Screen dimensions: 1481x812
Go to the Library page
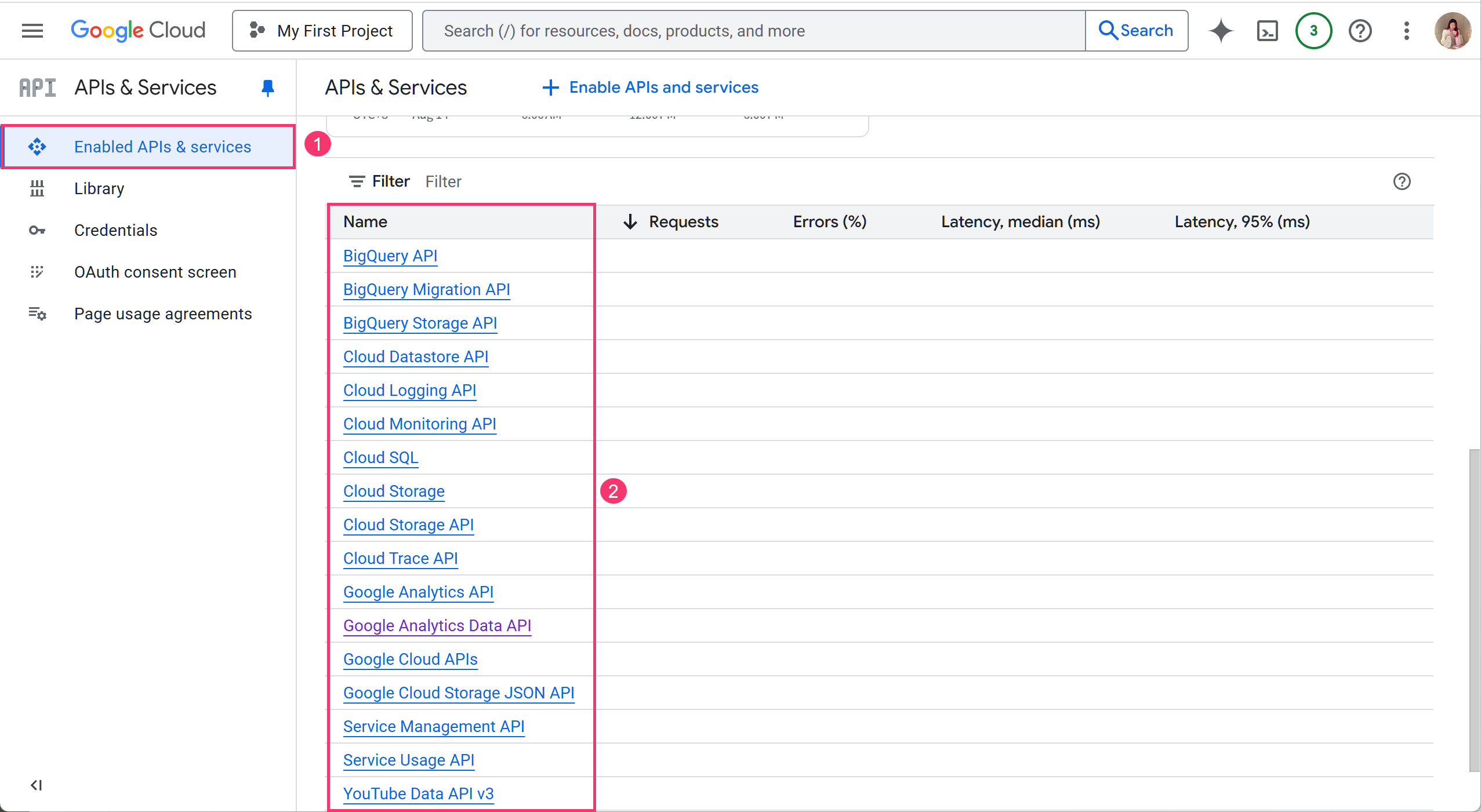tap(99, 188)
